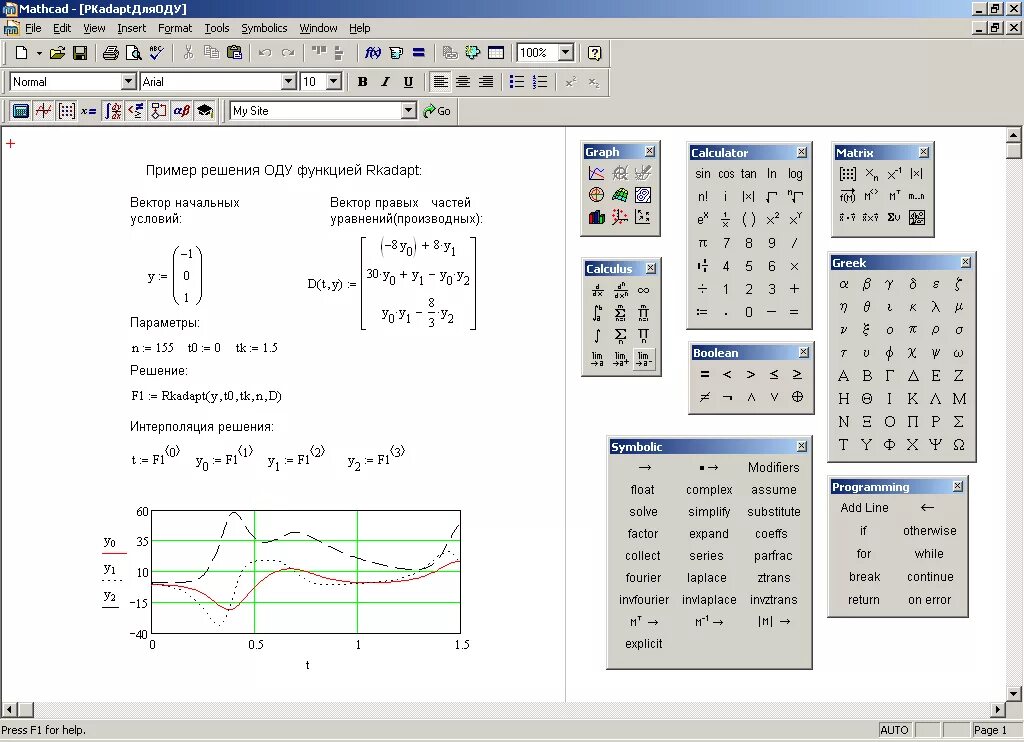The height and width of the screenshot is (742, 1024).
Task: Insert a picture from the Matrix palette
Action: point(917,218)
